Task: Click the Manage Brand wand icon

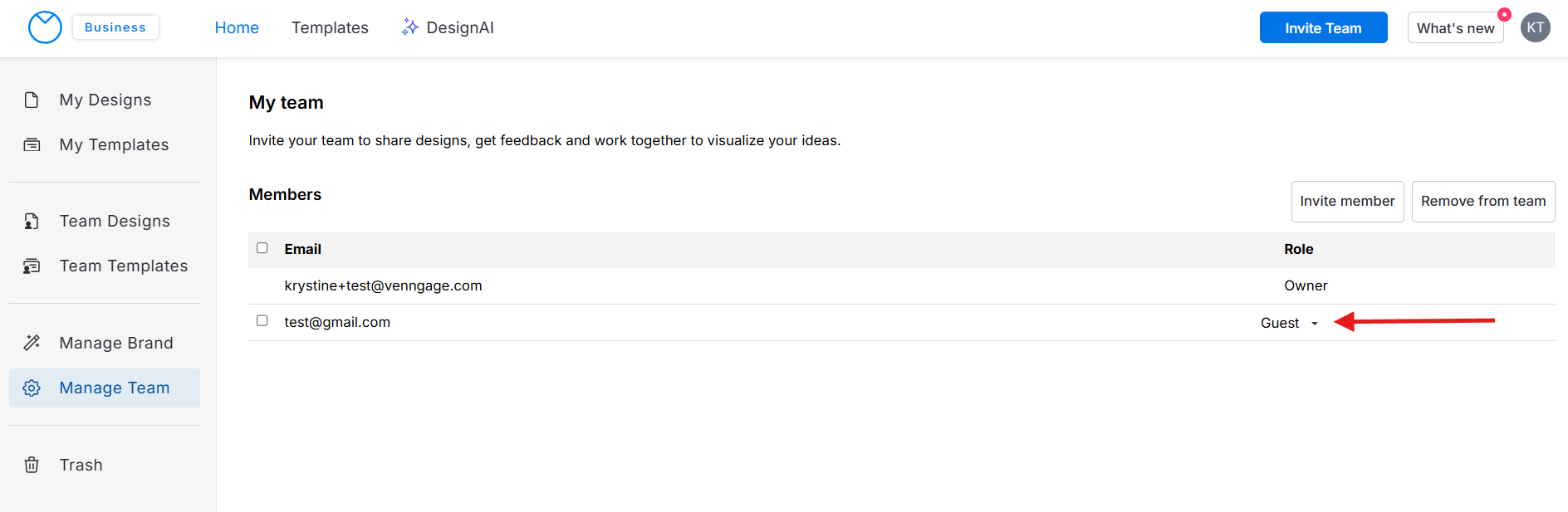Action: click(32, 343)
